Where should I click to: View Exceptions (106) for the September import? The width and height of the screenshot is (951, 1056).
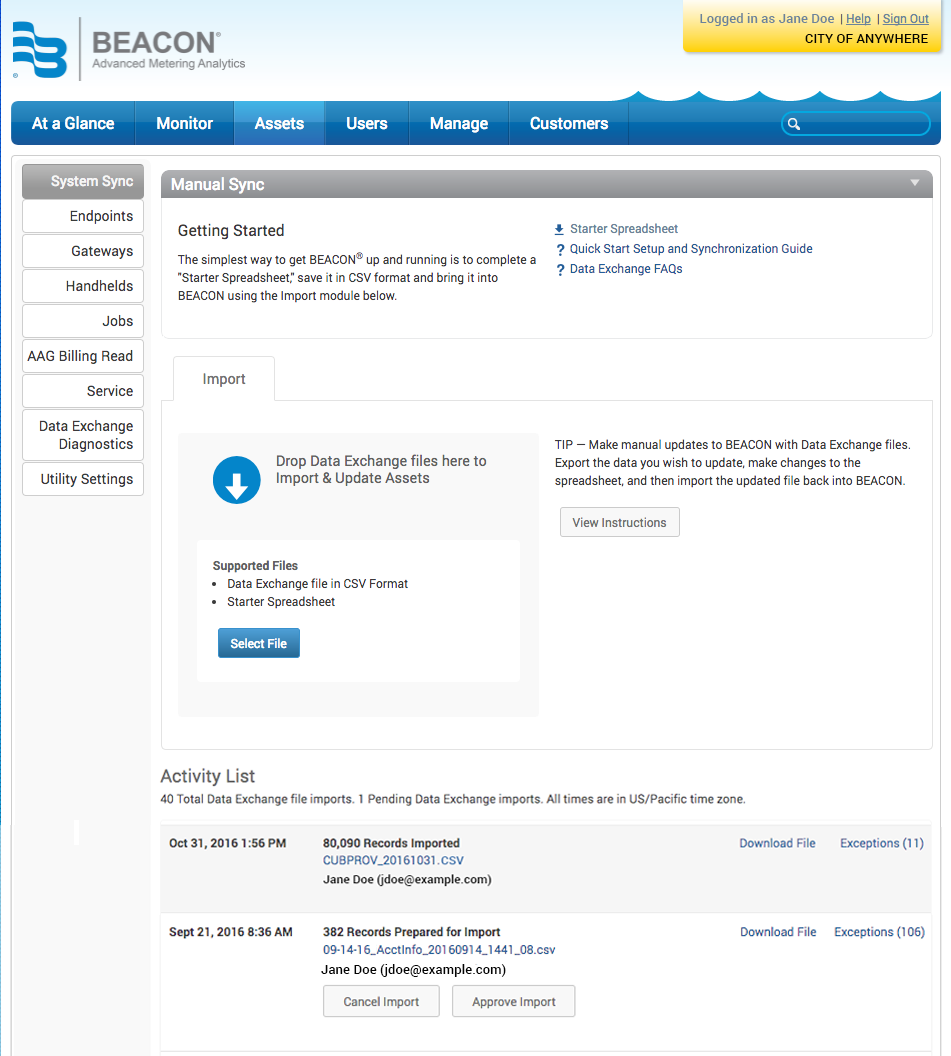coord(879,931)
